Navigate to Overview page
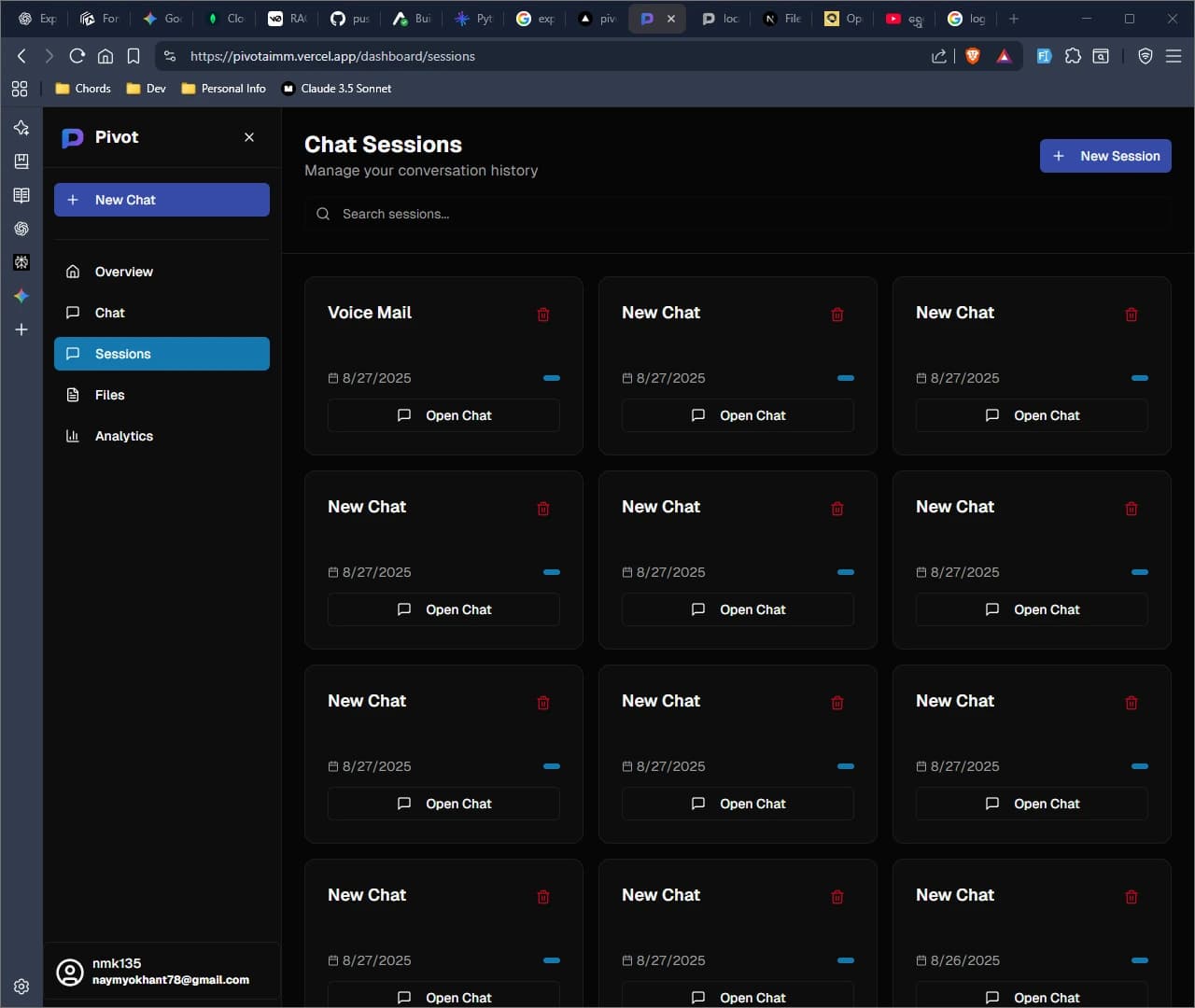The height and width of the screenshot is (1008, 1195). pyautogui.click(x=123, y=272)
